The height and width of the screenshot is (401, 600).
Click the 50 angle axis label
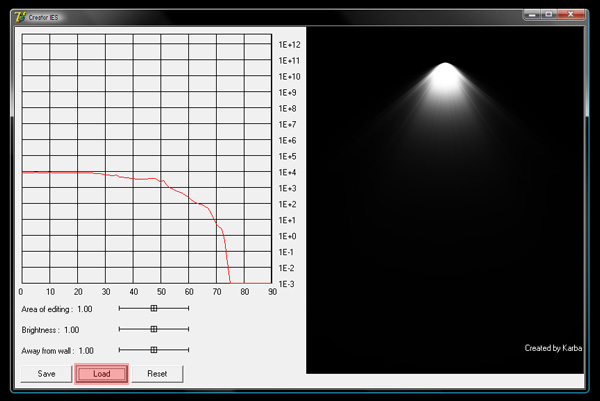point(161,292)
